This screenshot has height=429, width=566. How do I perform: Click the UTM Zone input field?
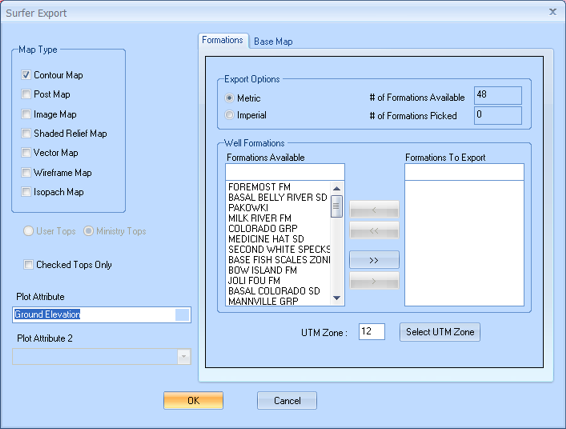372,331
